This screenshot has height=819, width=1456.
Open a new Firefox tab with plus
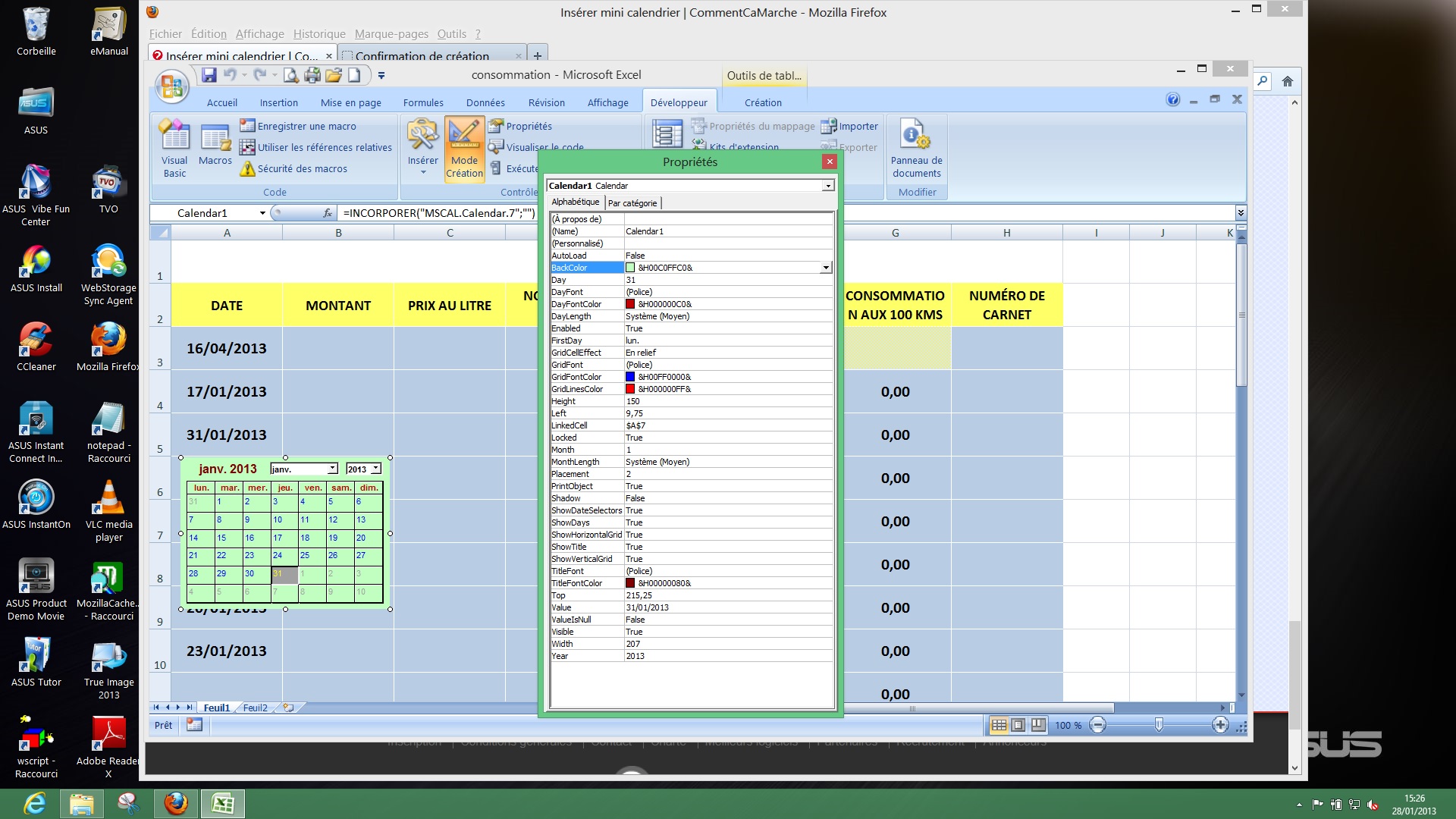point(537,55)
